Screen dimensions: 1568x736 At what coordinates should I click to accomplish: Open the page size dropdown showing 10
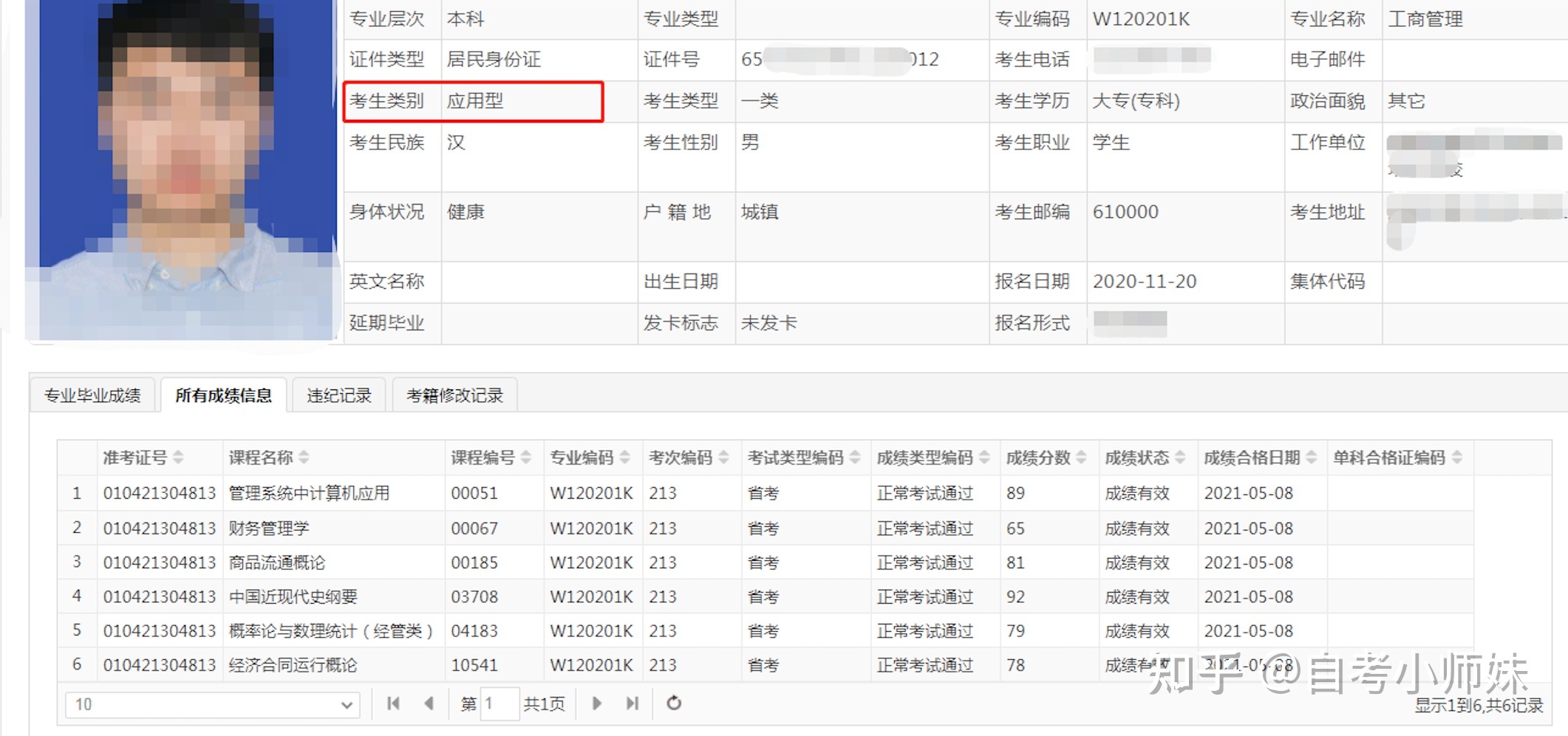[213, 705]
